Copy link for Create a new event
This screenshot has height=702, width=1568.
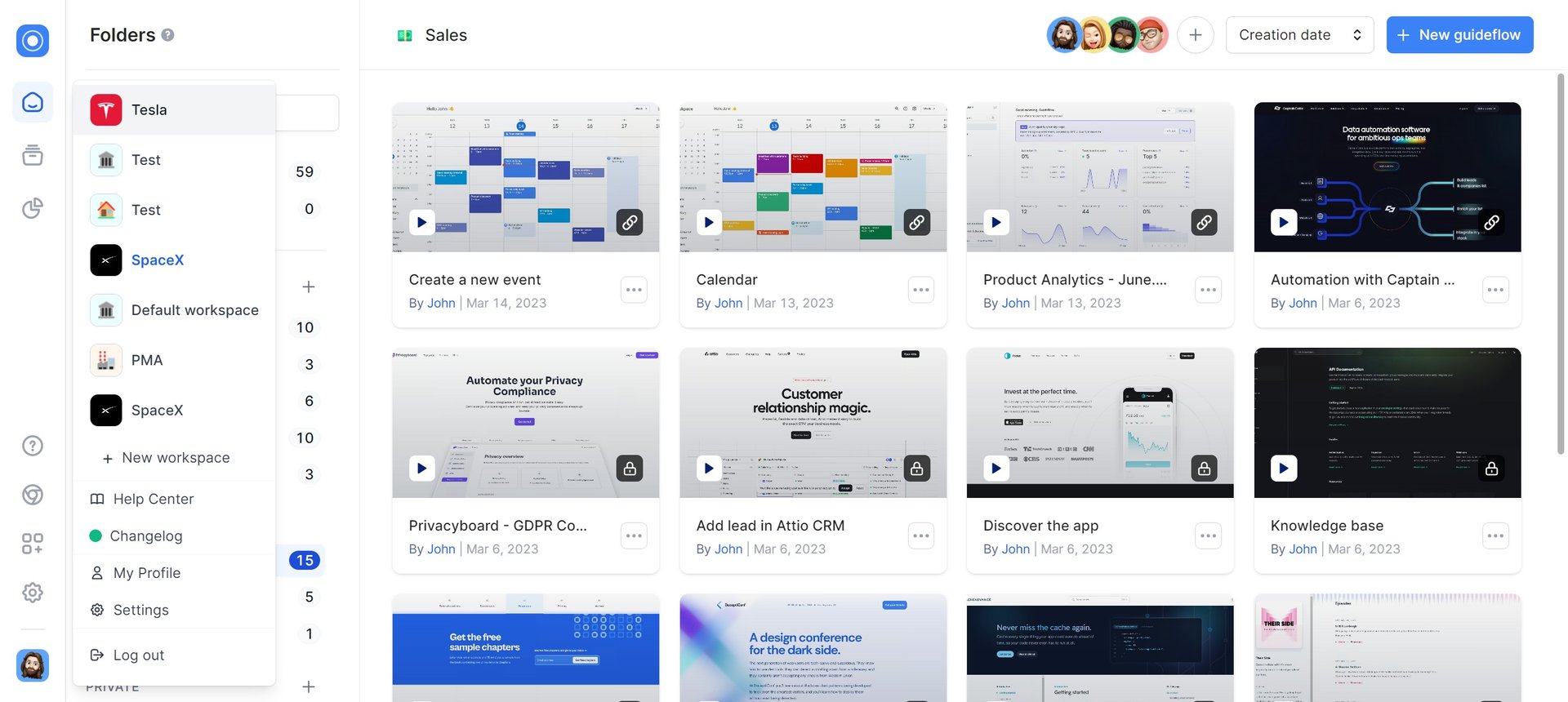[630, 222]
